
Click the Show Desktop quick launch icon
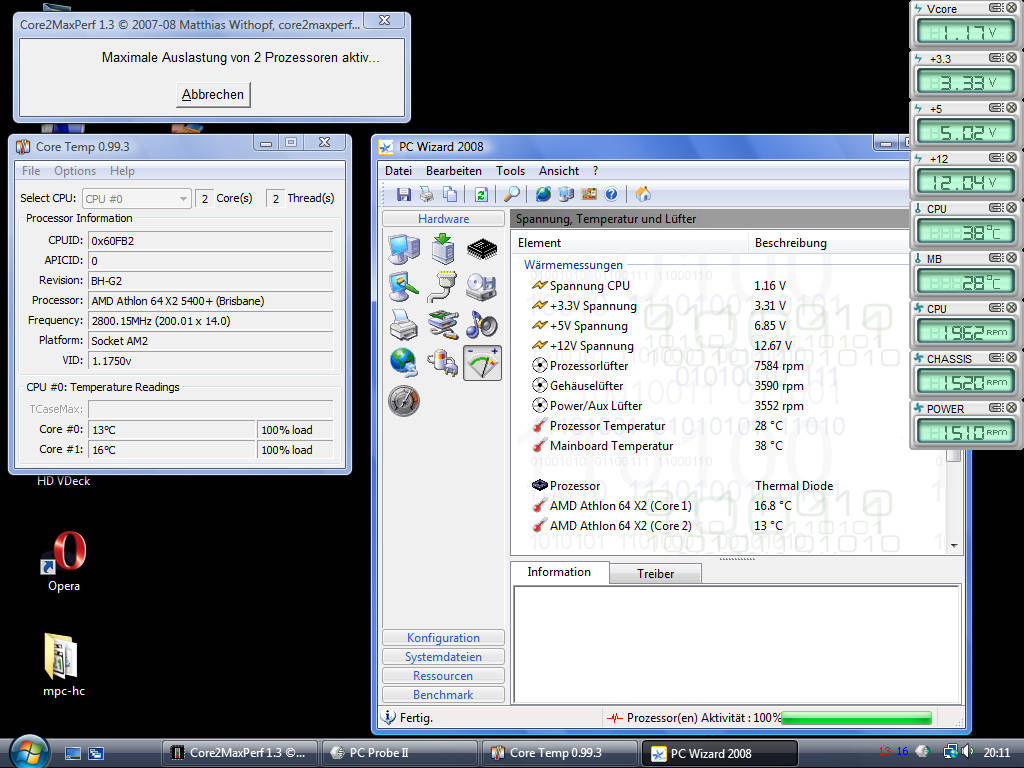72,753
